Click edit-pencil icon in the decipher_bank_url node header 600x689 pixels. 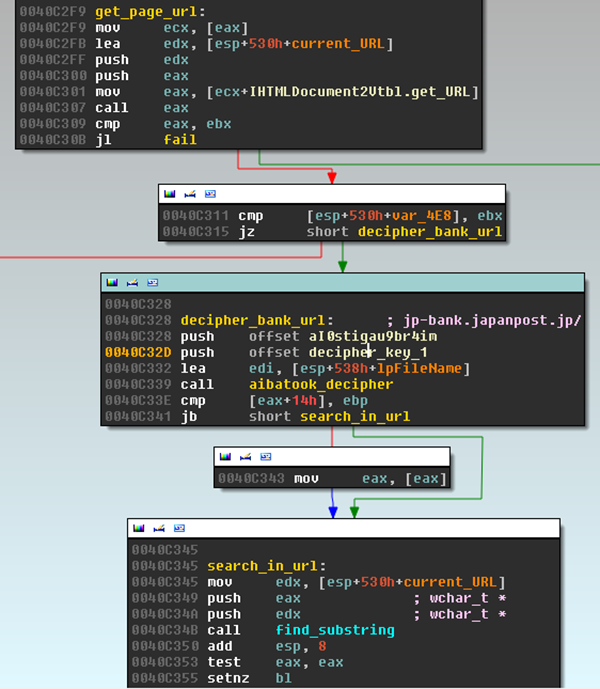coord(132,283)
